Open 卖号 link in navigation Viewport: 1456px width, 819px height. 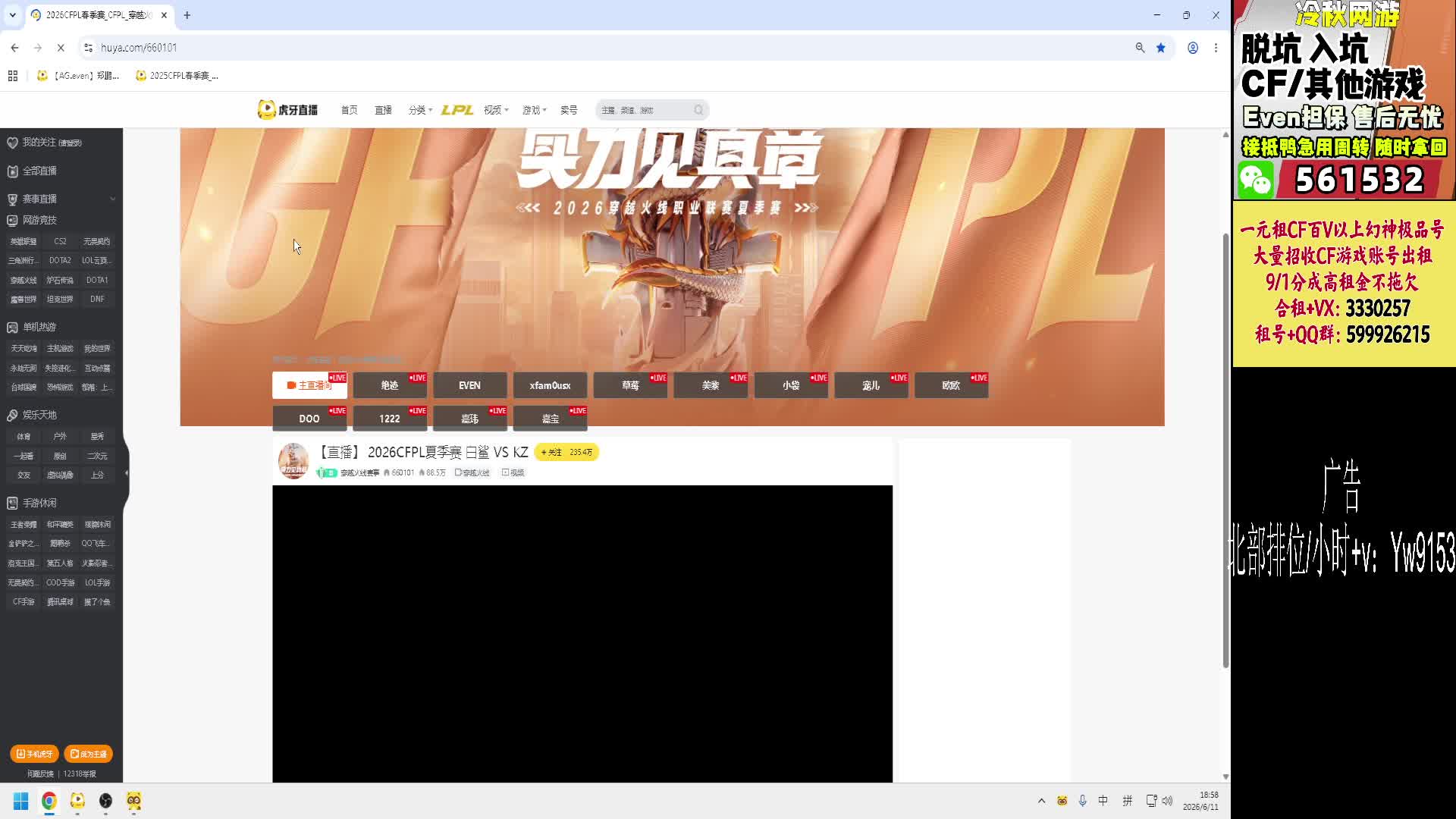click(x=569, y=110)
